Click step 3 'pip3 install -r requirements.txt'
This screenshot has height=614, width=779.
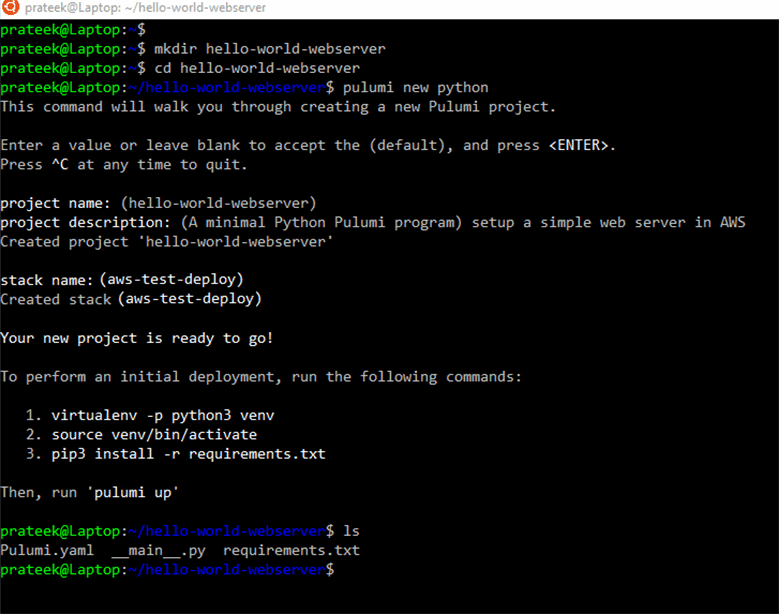(187, 453)
